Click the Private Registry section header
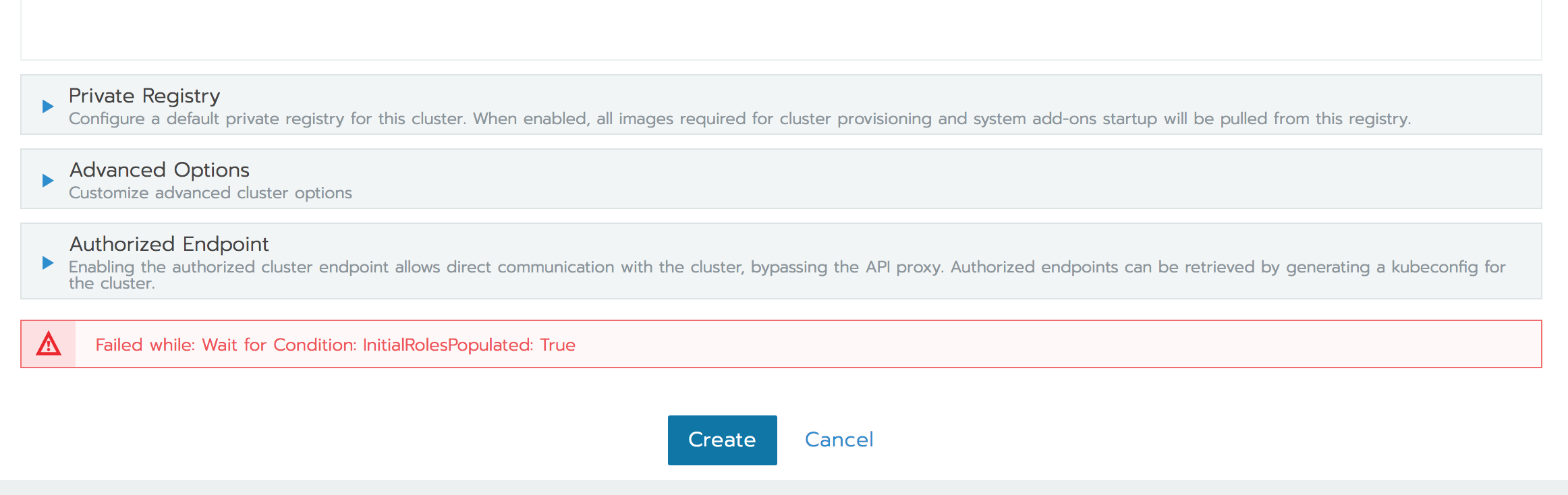Image resolution: width=1568 pixels, height=495 pixels. (143, 96)
